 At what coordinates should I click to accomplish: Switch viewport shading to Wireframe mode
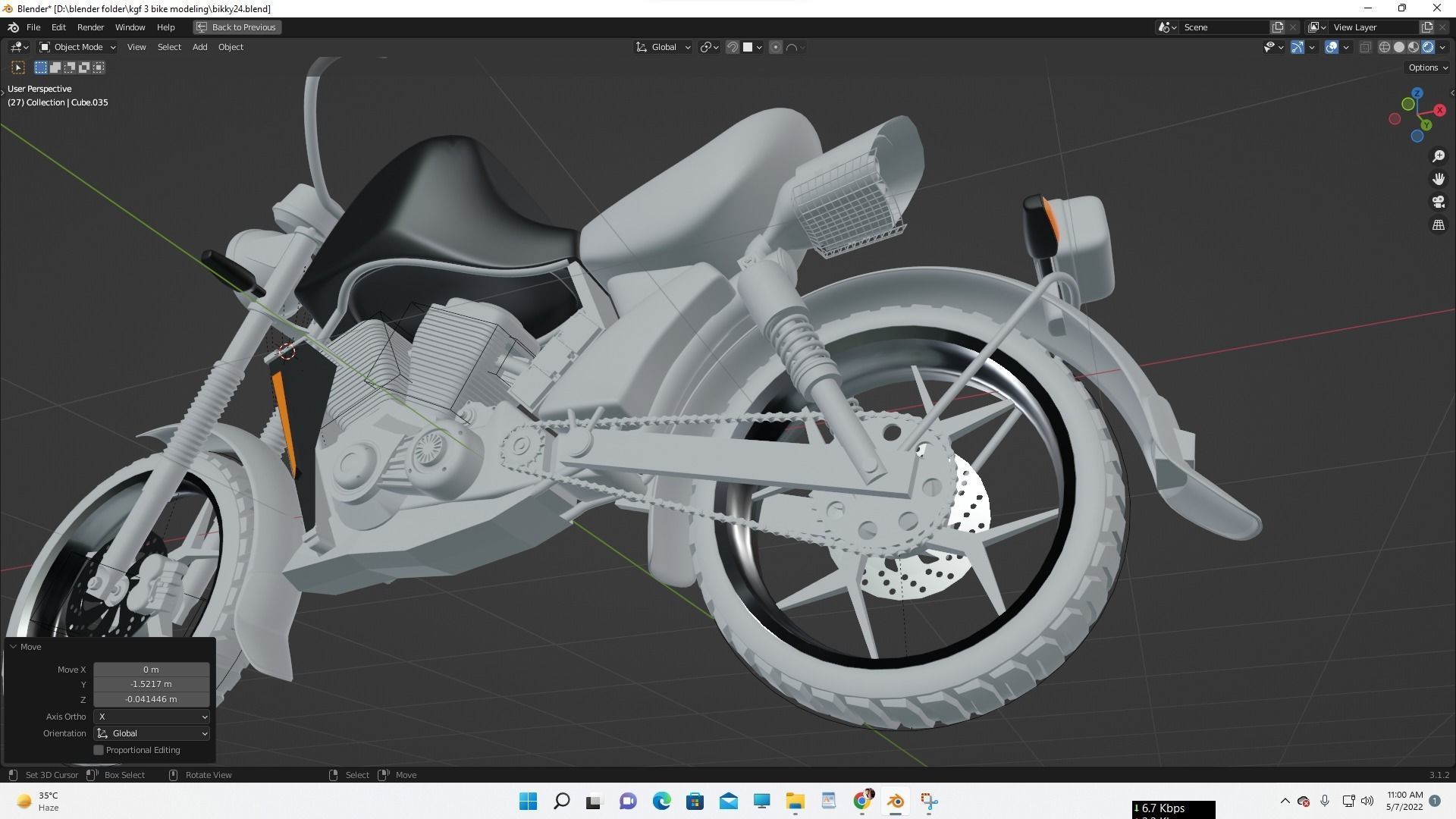click(1384, 47)
